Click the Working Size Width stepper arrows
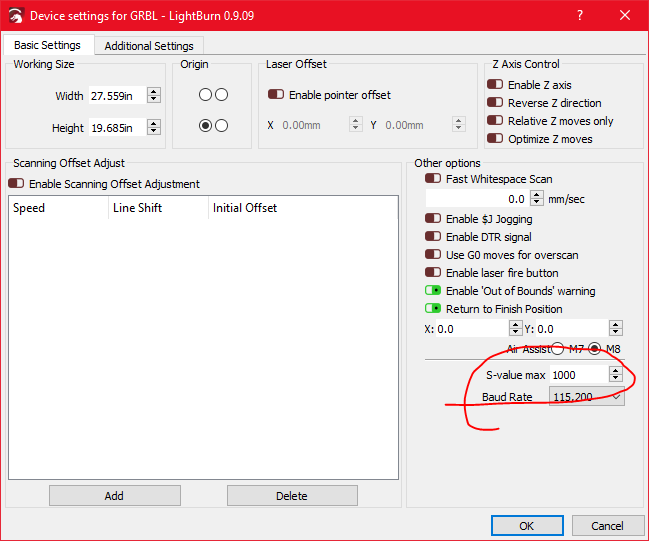Screen dimensions: 649x541 pos(153,95)
